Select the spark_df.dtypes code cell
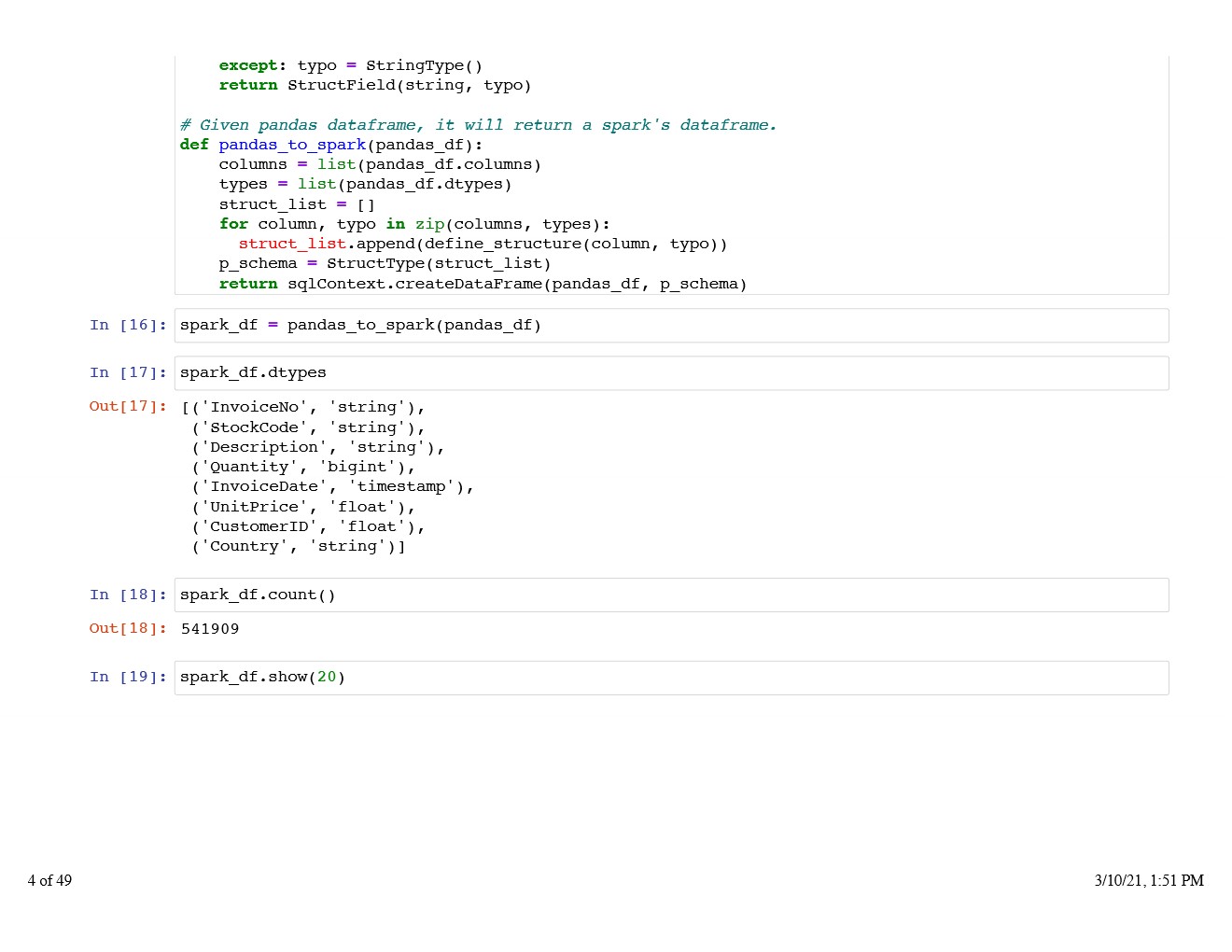Viewport: 1232px width, 952px height. 670,373
